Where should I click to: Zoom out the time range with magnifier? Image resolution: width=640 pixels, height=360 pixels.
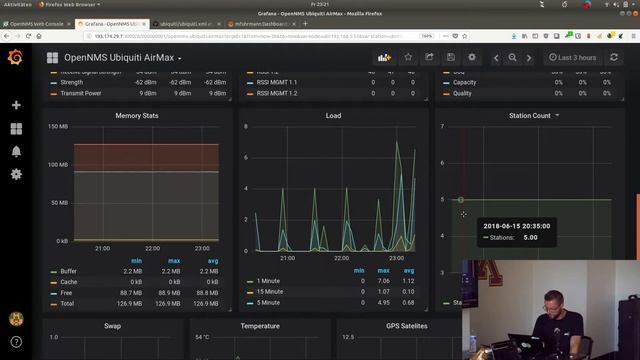pos(512,58)
